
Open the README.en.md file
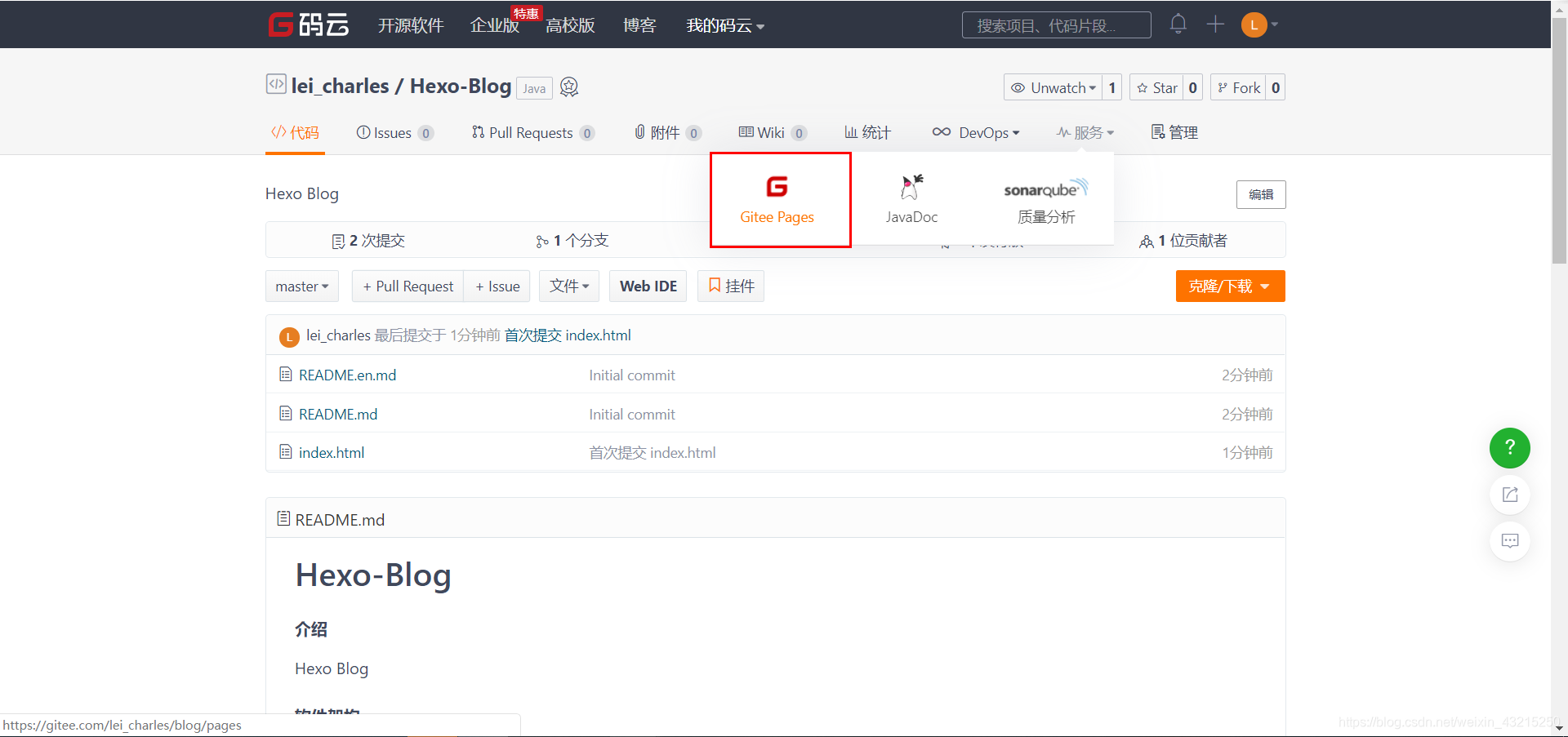347,375
